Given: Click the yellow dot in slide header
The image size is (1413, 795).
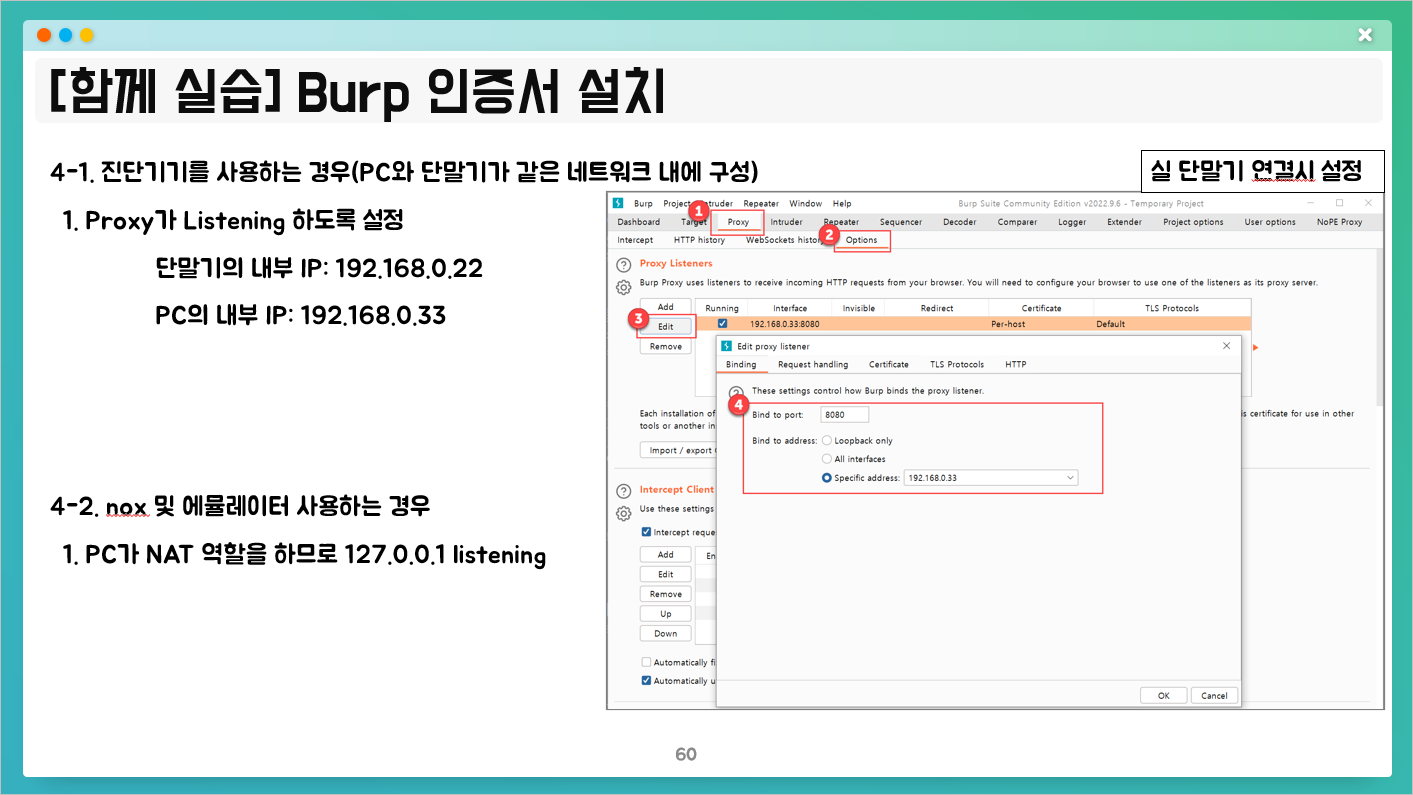Looking at the screenshot, I should [86, 35].
